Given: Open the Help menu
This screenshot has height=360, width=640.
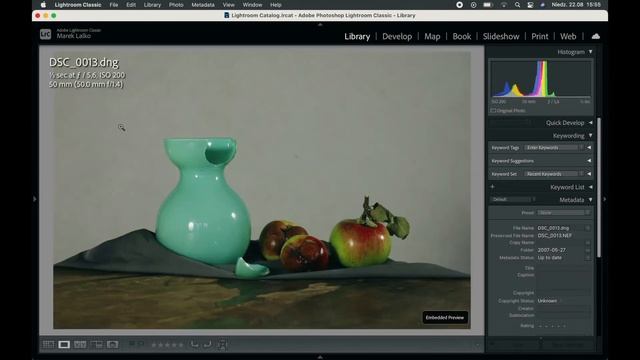Looking at the screenshot, I should 276,5.
